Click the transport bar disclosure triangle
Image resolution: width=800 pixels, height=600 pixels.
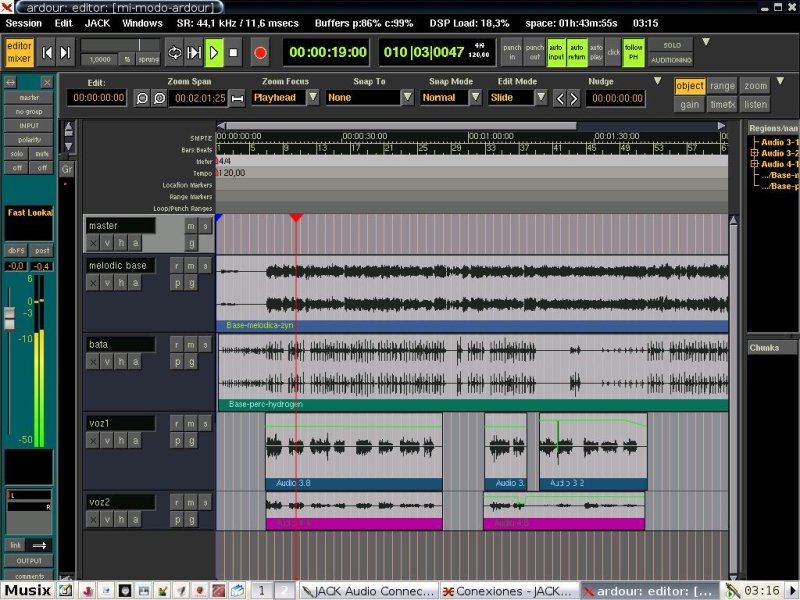[706, 42]
